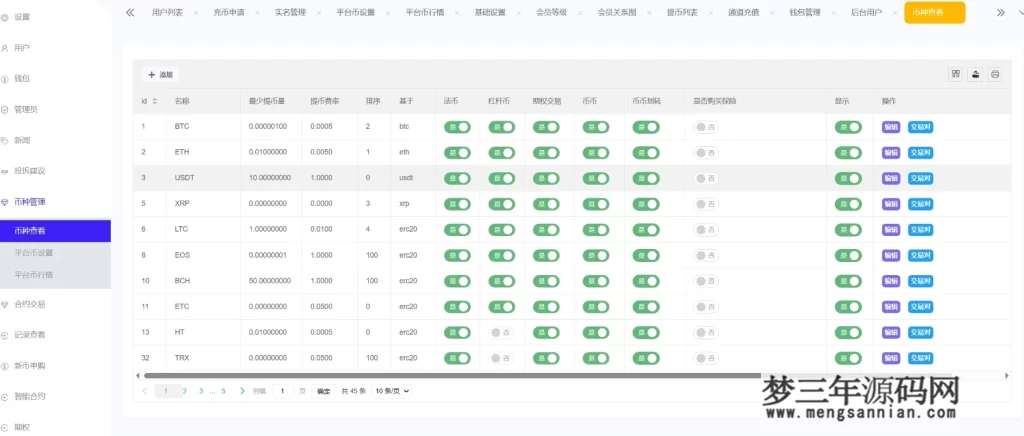Switch to the 用户列表 tab
The image size is (1024, 436).
(x=167, y=13)
